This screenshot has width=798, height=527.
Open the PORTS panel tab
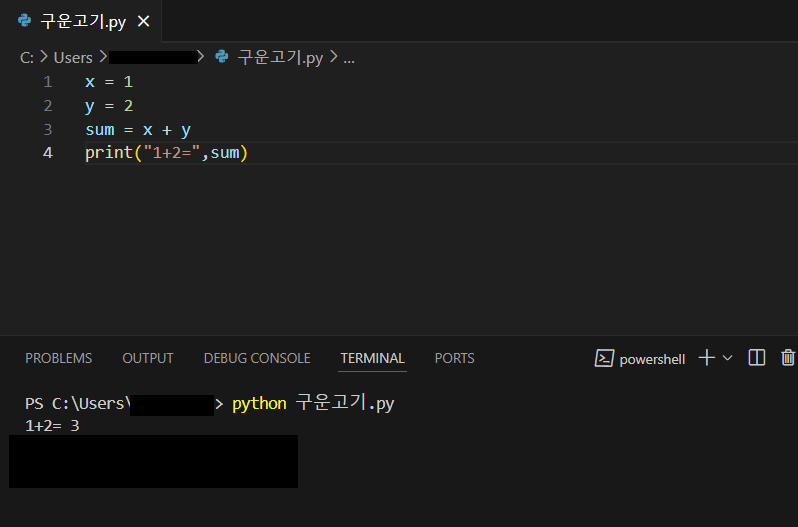[x=454, y=358]
